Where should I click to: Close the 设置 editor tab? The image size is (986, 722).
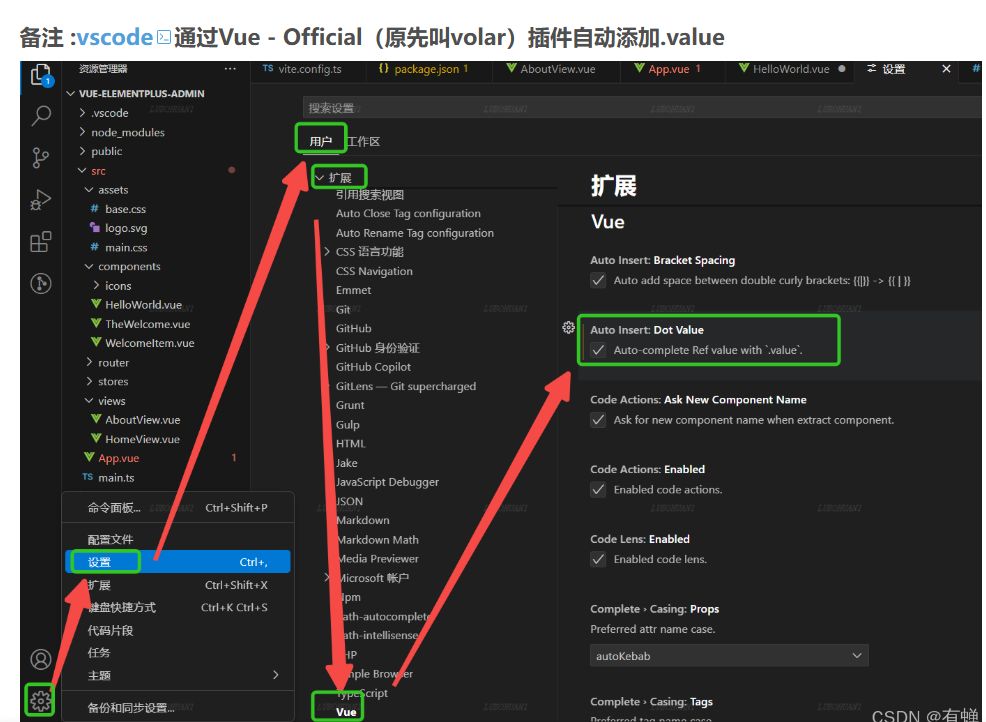tap(946, 69)
